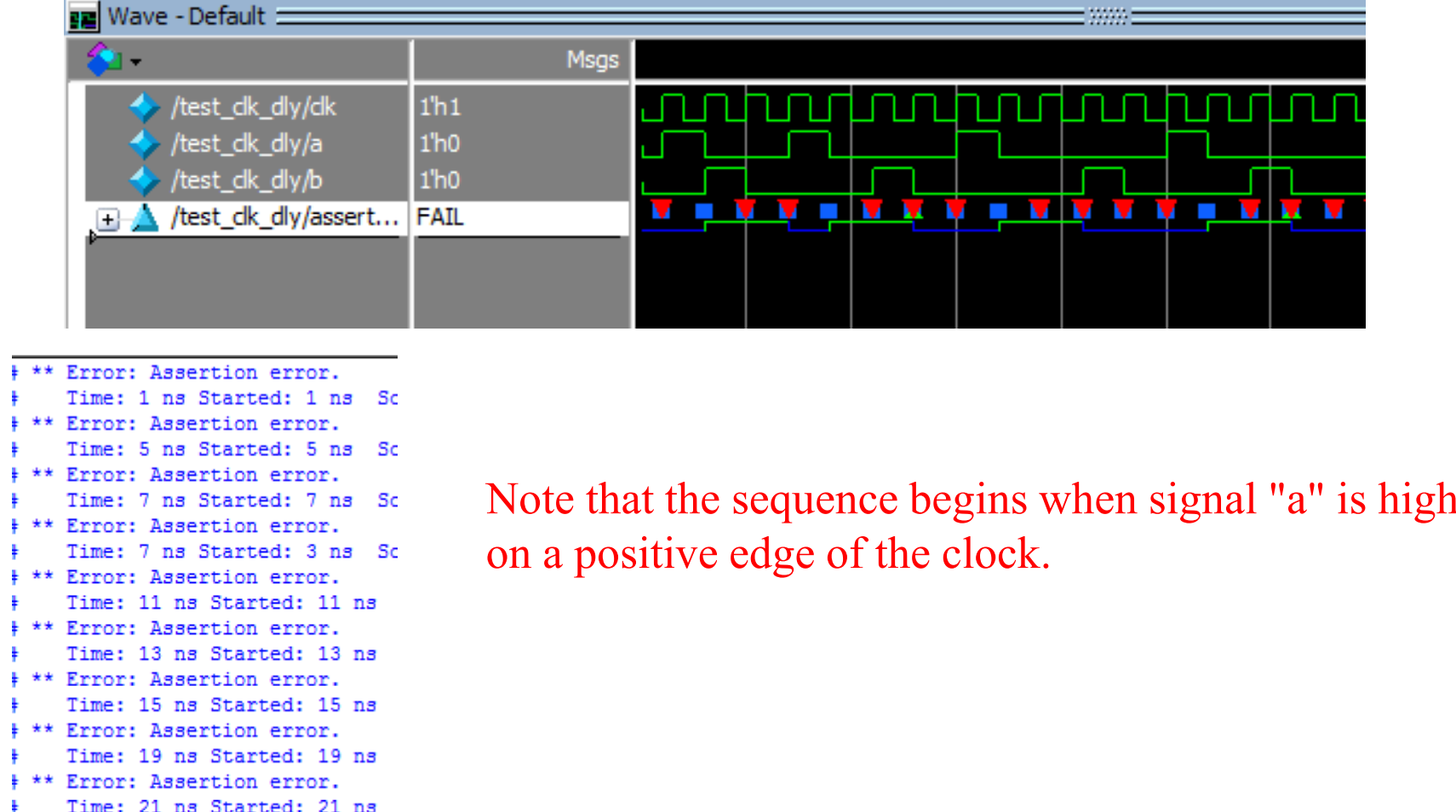Click the Msgs column header
The image size is (1456, 812).
coord(593,60)
